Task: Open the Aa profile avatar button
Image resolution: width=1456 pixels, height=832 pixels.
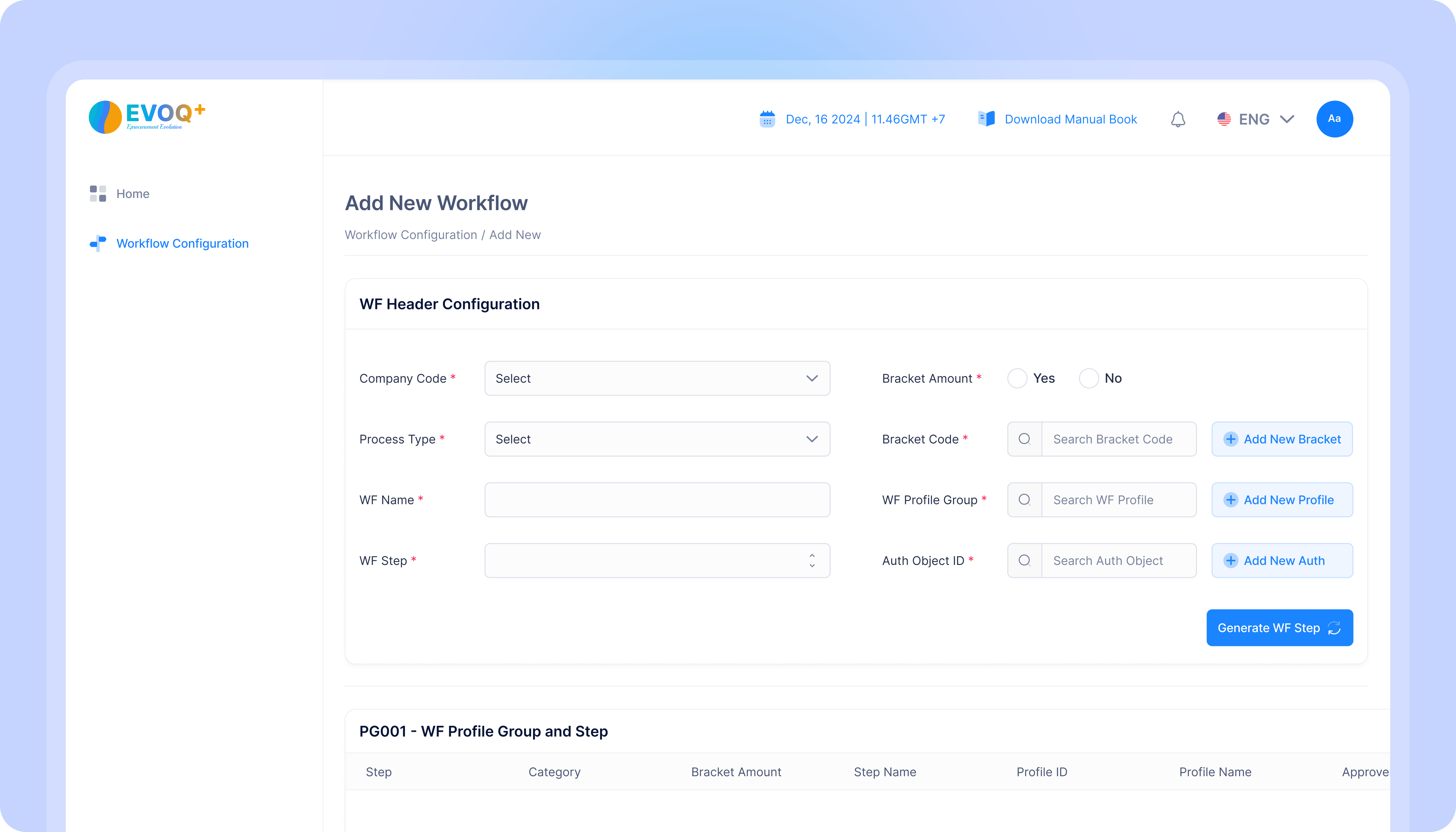Action: click(1335, 119)
